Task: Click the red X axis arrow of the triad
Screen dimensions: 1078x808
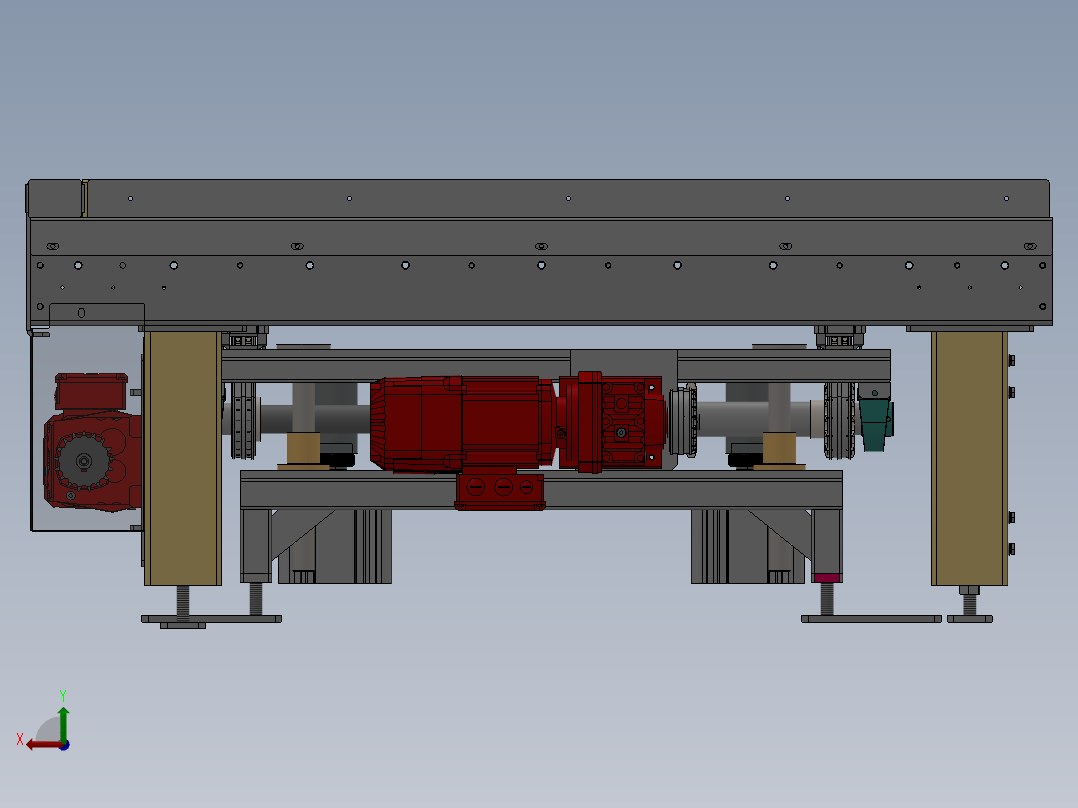Action: 43,745
